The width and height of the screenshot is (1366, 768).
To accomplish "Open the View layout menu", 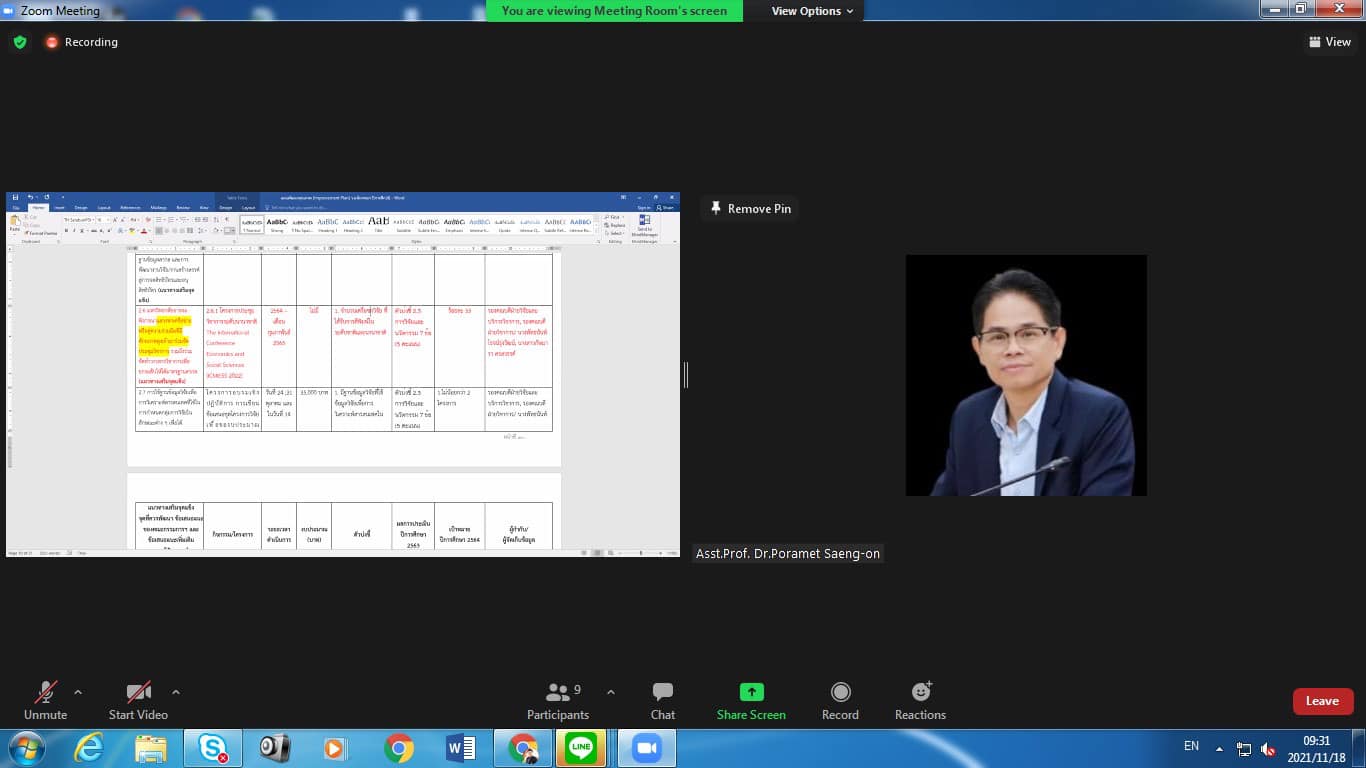I will pyautogui.click(x=1329, y=42).
